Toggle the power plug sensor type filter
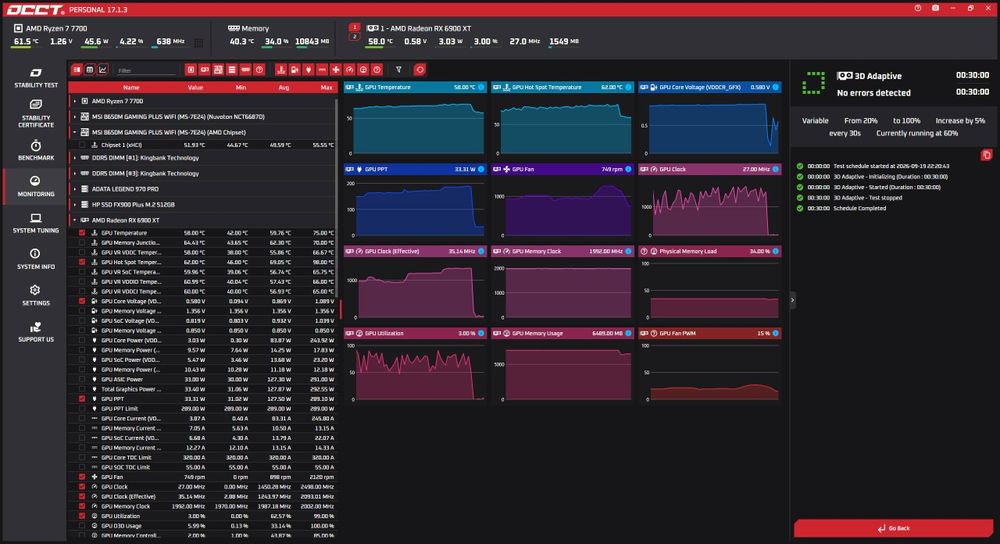This screenshot has height=544, width=1000. click(308, 70)
